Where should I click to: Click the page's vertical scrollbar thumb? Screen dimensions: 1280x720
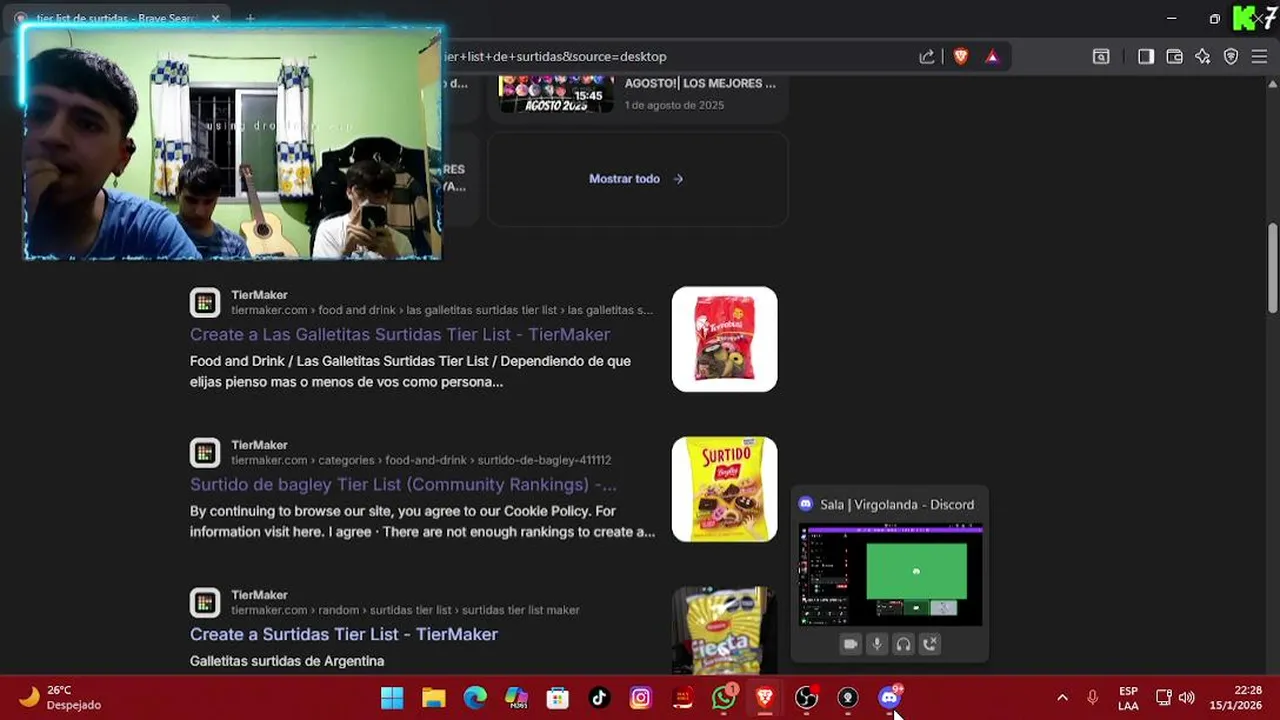pos(1273,270)
